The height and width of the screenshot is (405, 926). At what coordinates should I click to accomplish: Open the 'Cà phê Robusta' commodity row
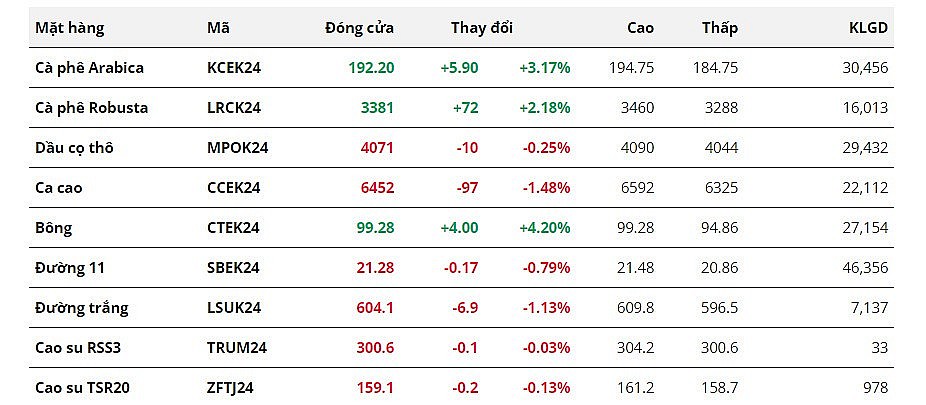91,108
